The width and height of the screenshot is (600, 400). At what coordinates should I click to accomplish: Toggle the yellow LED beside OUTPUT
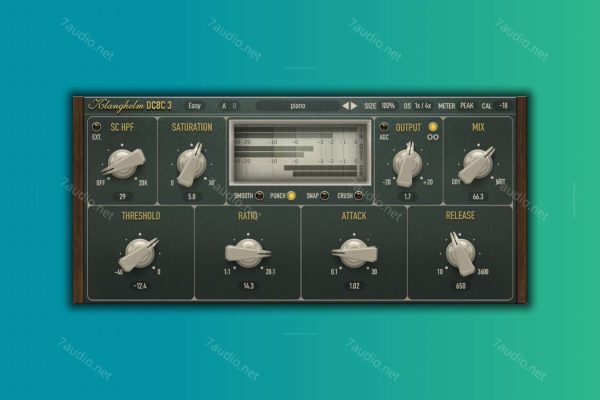point(433,127)
